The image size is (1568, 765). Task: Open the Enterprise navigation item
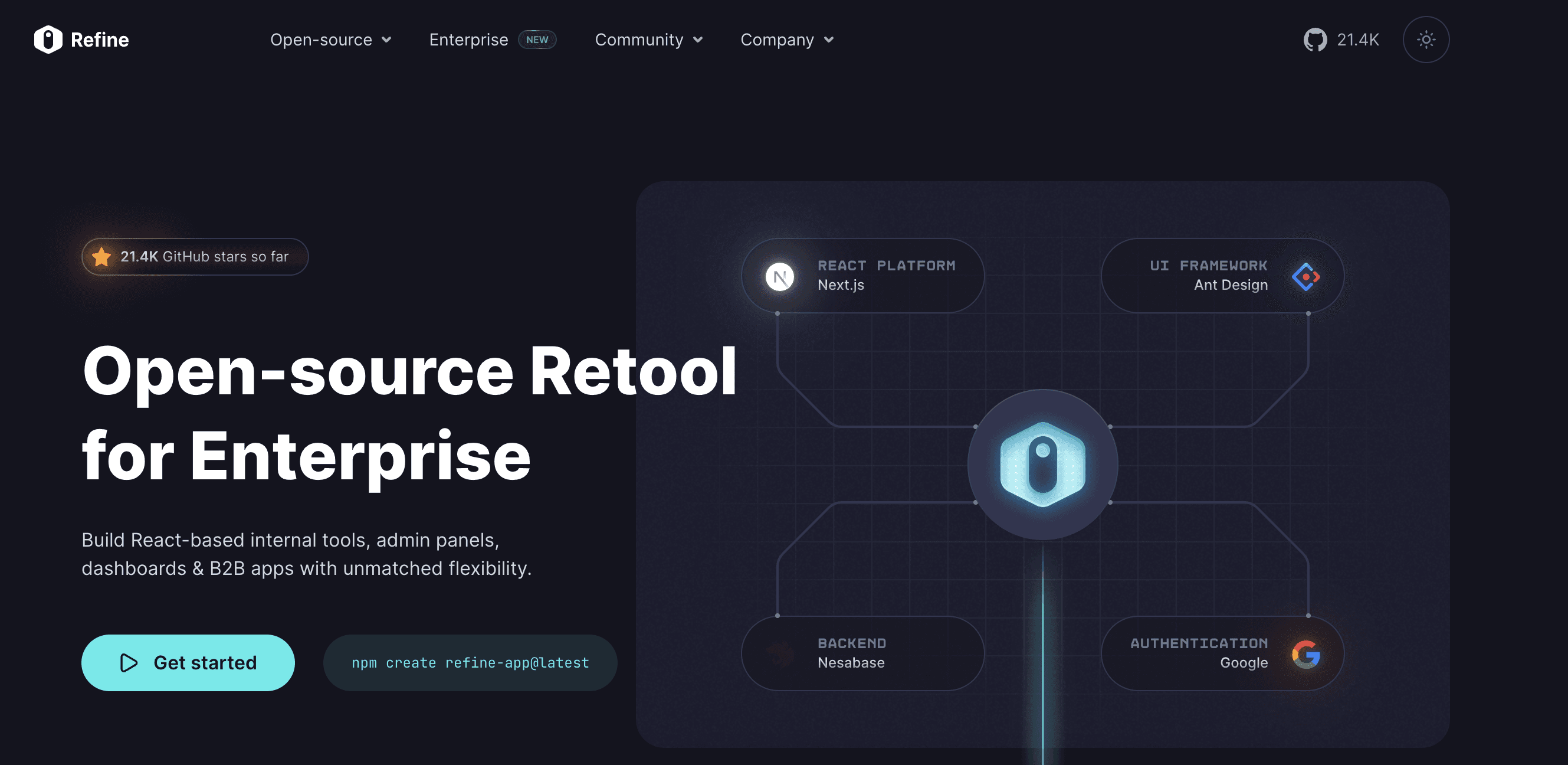468,40
